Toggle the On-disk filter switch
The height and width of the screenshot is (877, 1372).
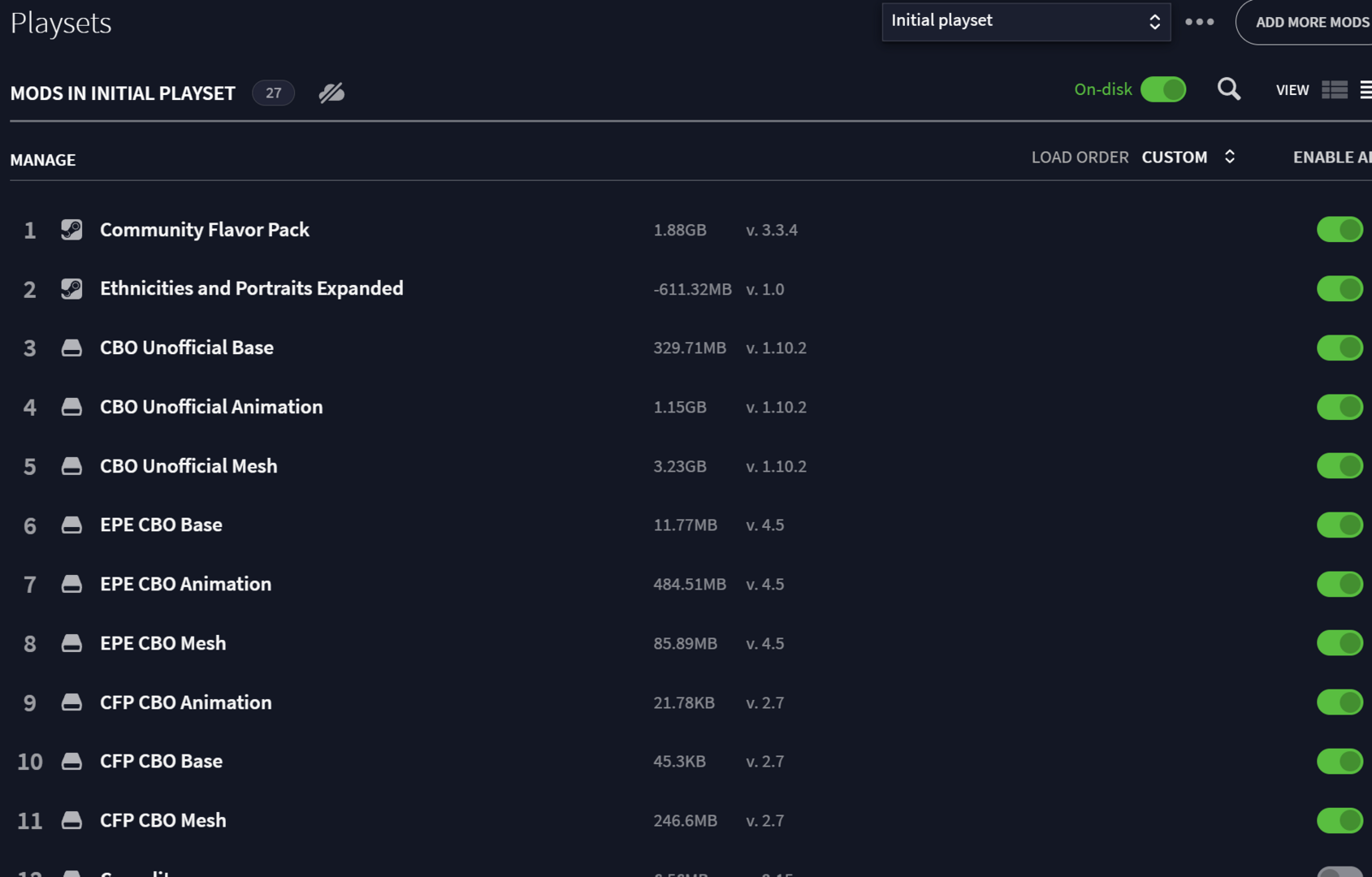click(1163, 89)
